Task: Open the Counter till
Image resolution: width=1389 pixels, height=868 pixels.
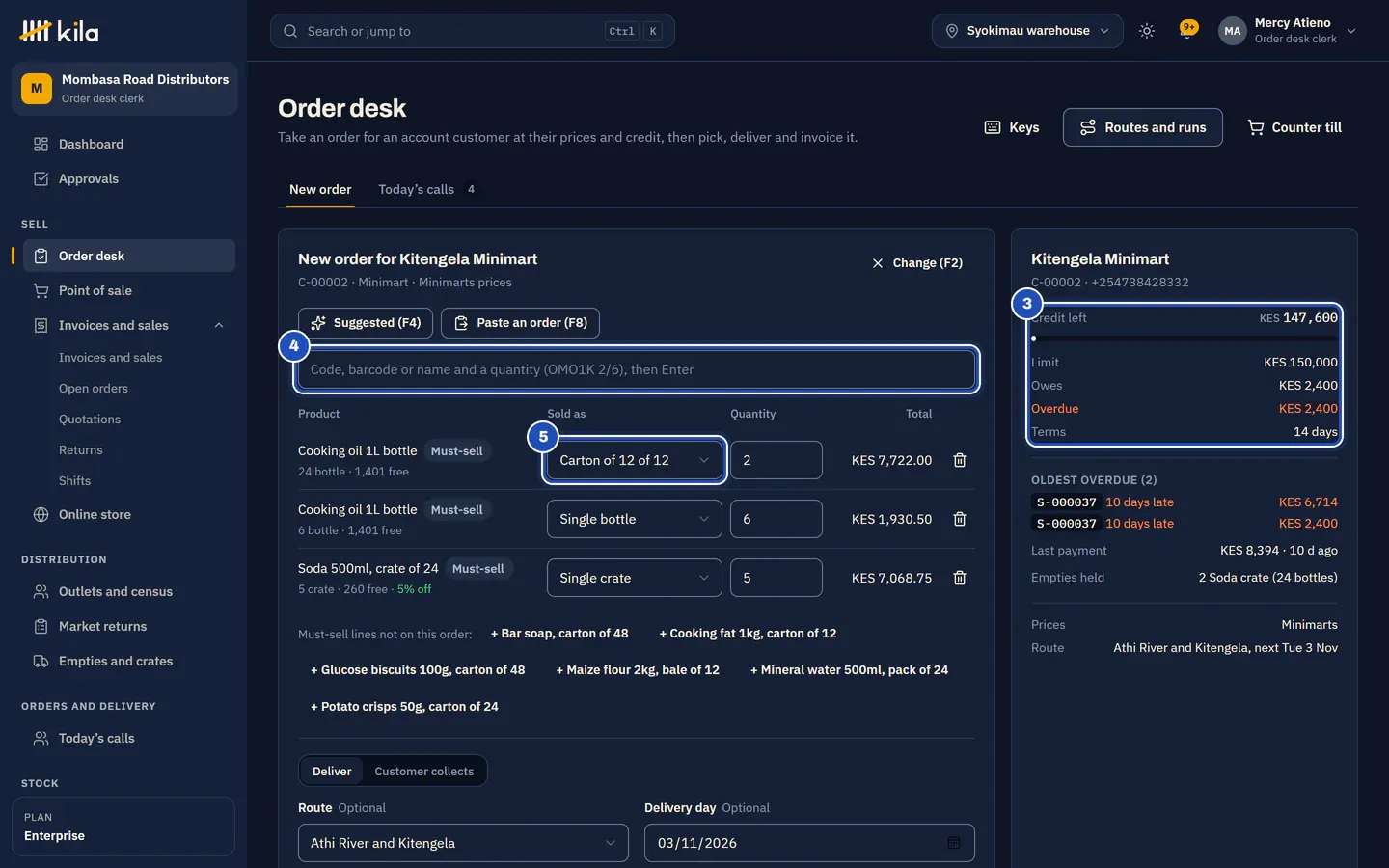Action: click(1294, 127)
